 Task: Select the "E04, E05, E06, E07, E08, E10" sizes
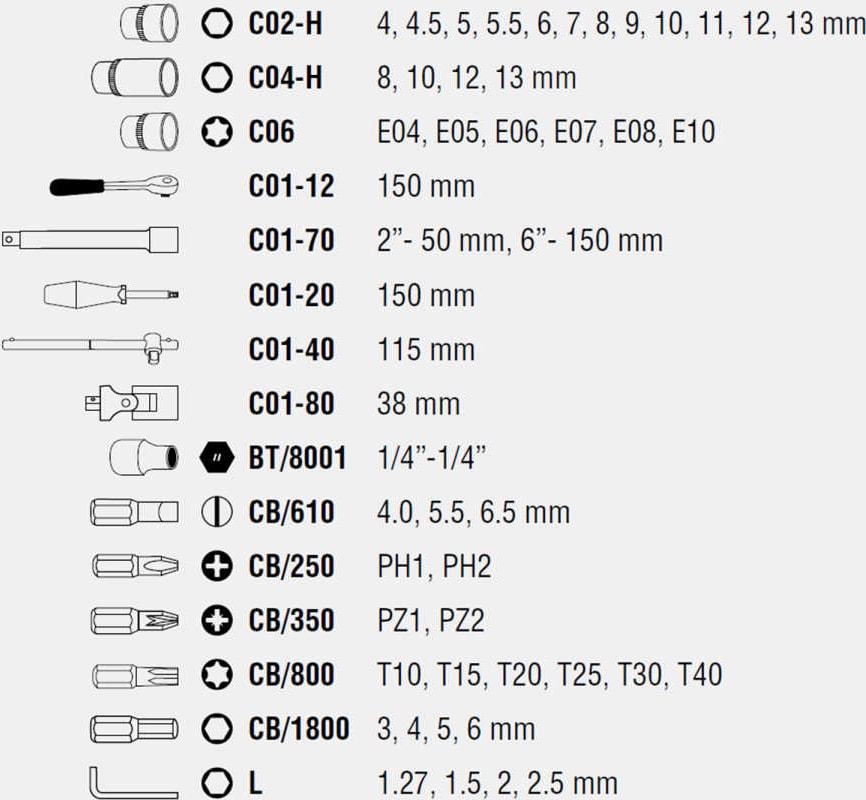tap(545, 131)
